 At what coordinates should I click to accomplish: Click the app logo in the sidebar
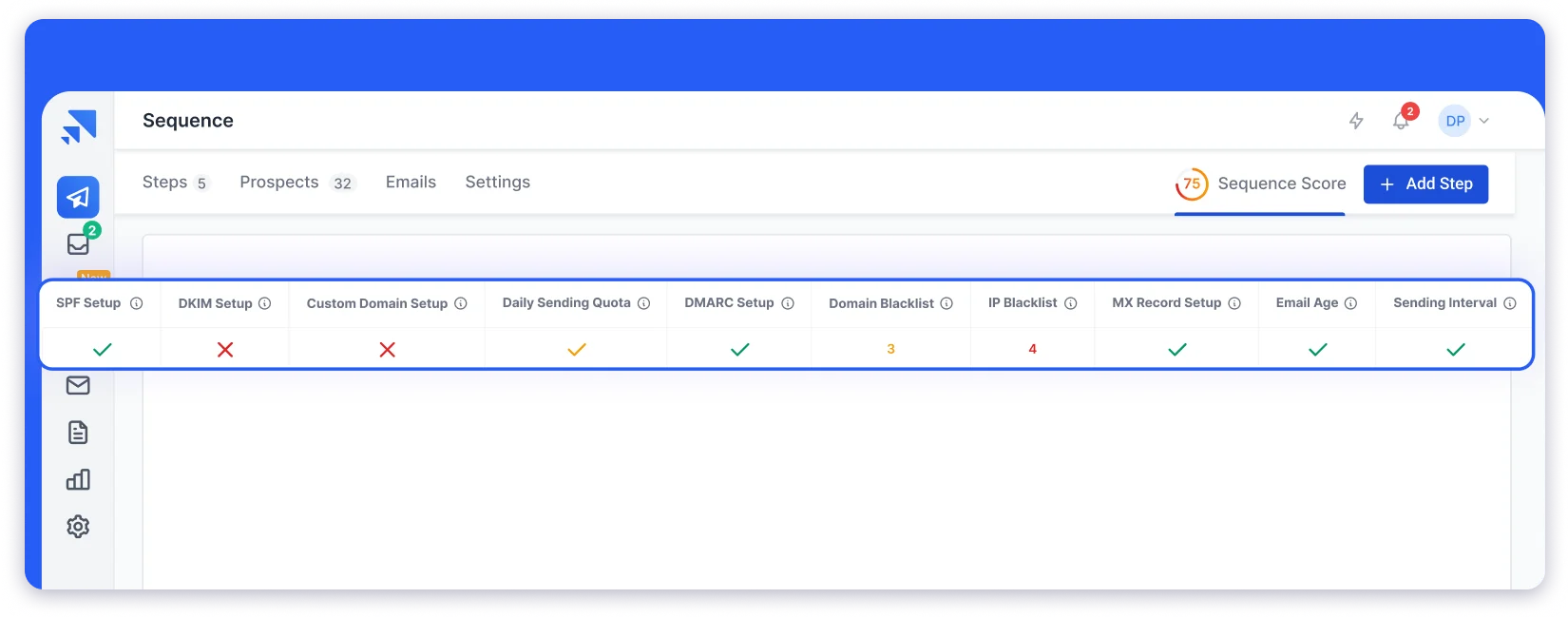coord(79,126)
